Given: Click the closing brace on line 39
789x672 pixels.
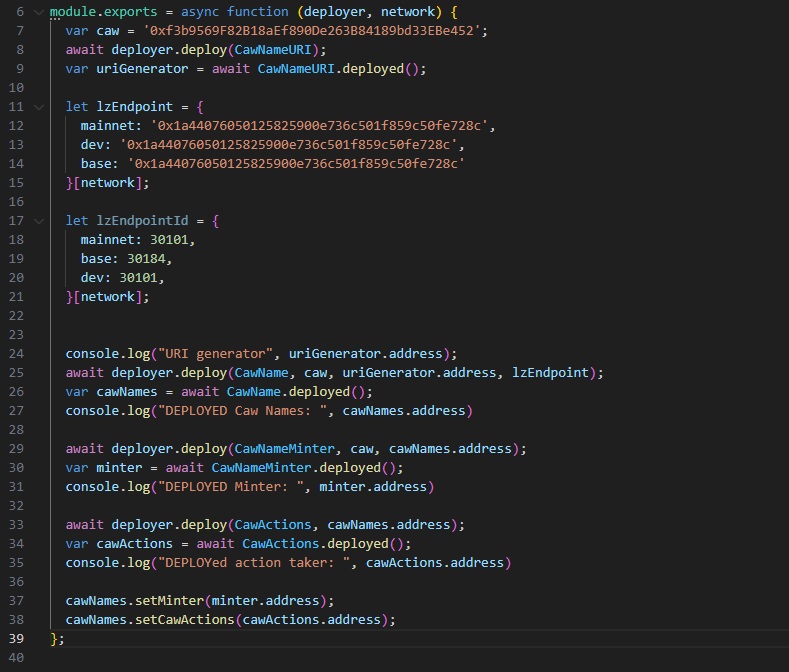Looking at the screenshot, I should tap(54, 639).
